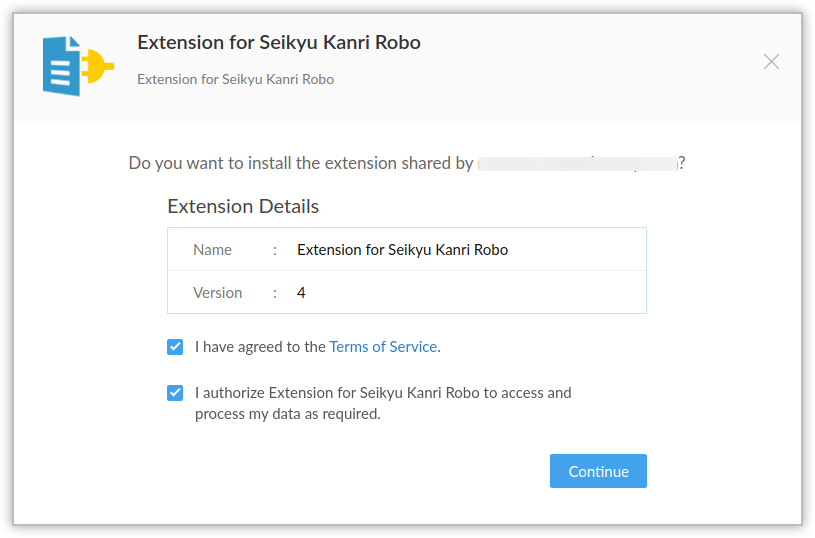The width and height of the screenshot is (815, 538).
Task: Click the redacted sharer name
Action: click(577, 163)
